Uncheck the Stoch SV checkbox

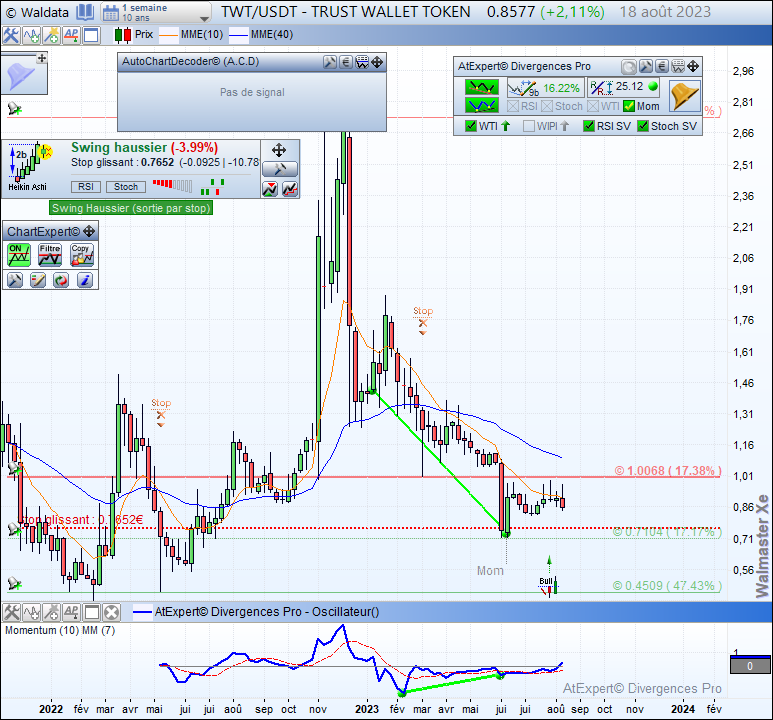(x=643, y=126)
